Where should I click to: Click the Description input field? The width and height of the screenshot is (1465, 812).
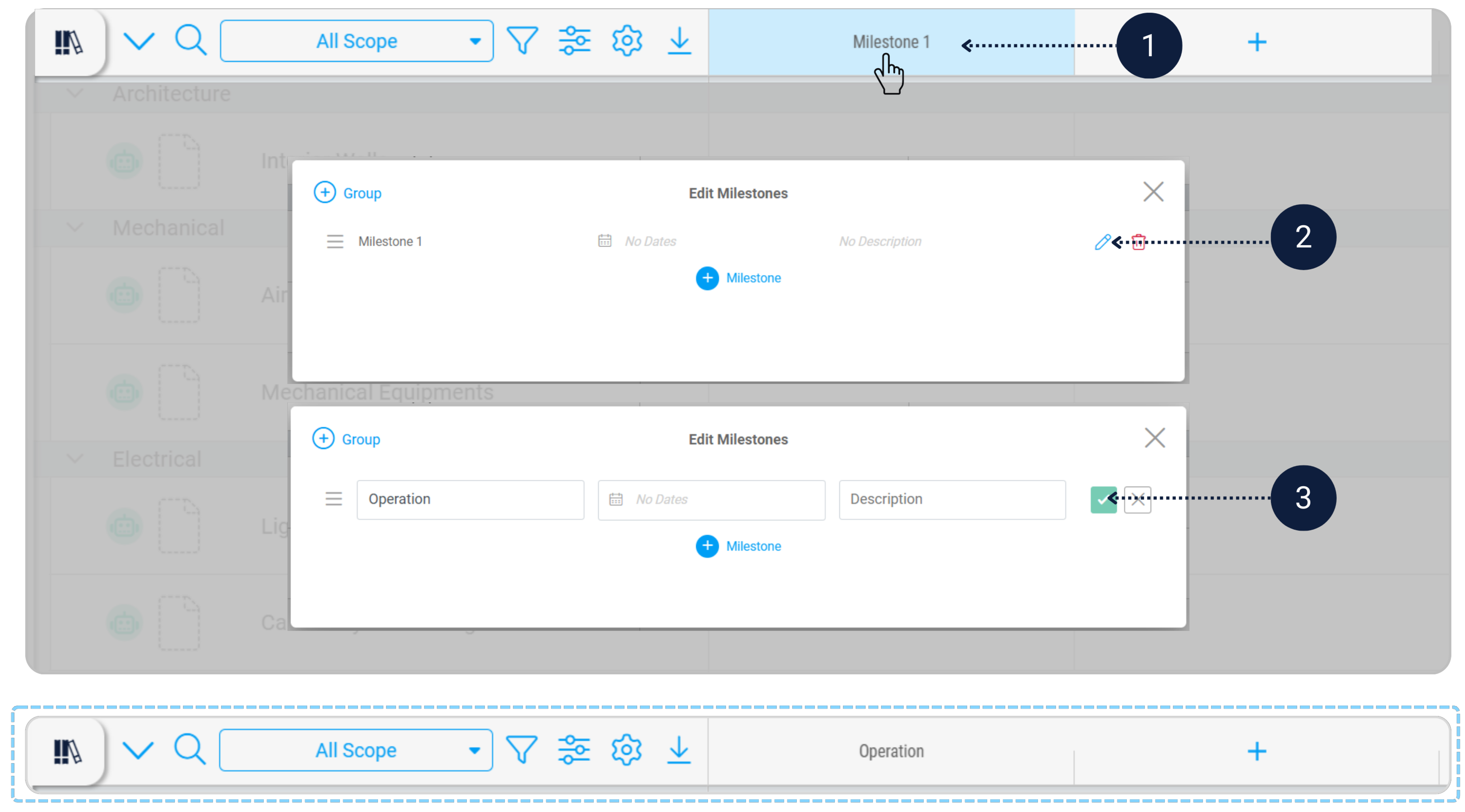(951, 499)
